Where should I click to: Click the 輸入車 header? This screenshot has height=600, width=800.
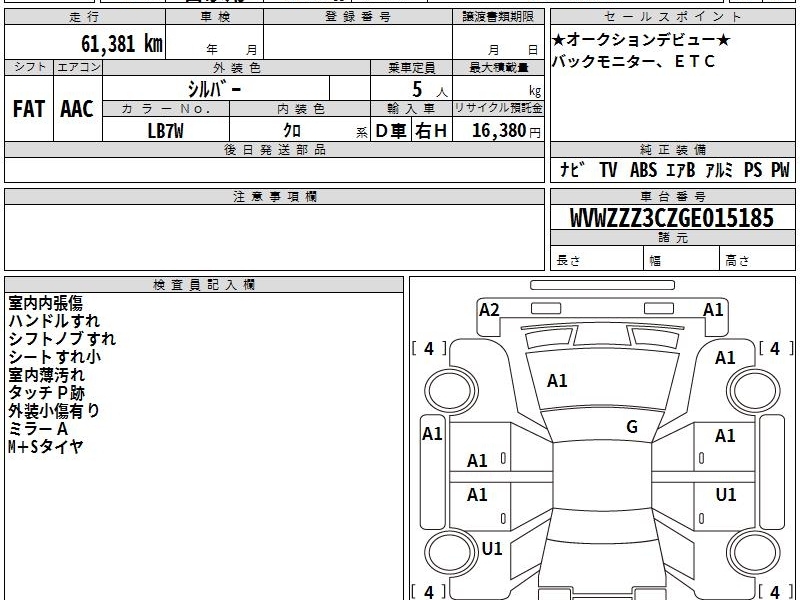pyautogui.click(x=411, y=109)
